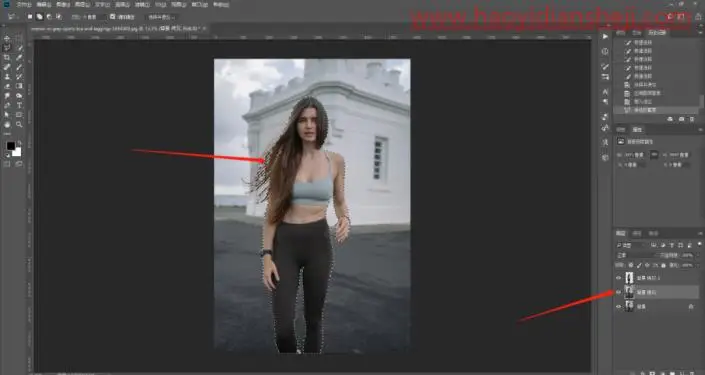Hide the 背景 拷贝 2 layer
Screen dimensions: 705x375
click(x=618, y=278)
